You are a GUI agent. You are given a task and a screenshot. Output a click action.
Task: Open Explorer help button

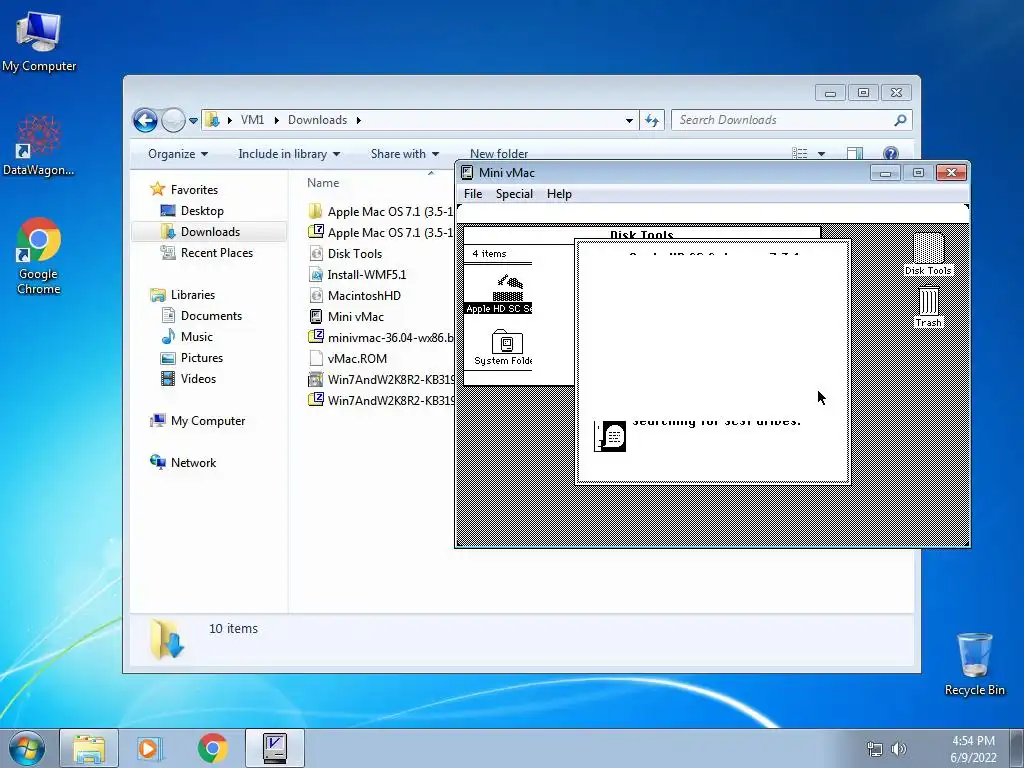890,153
